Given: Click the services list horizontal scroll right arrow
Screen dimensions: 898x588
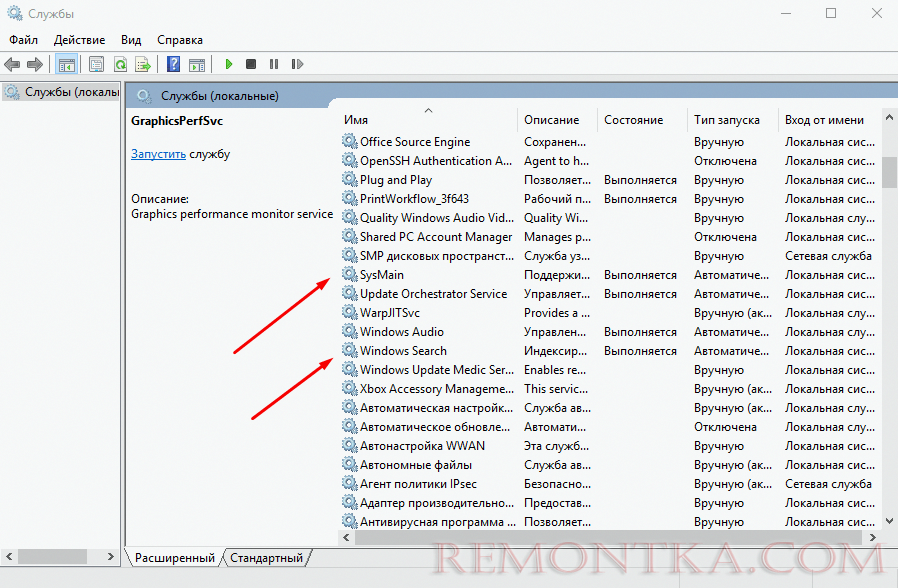Looking at the screenshot, I should [872, 537].
